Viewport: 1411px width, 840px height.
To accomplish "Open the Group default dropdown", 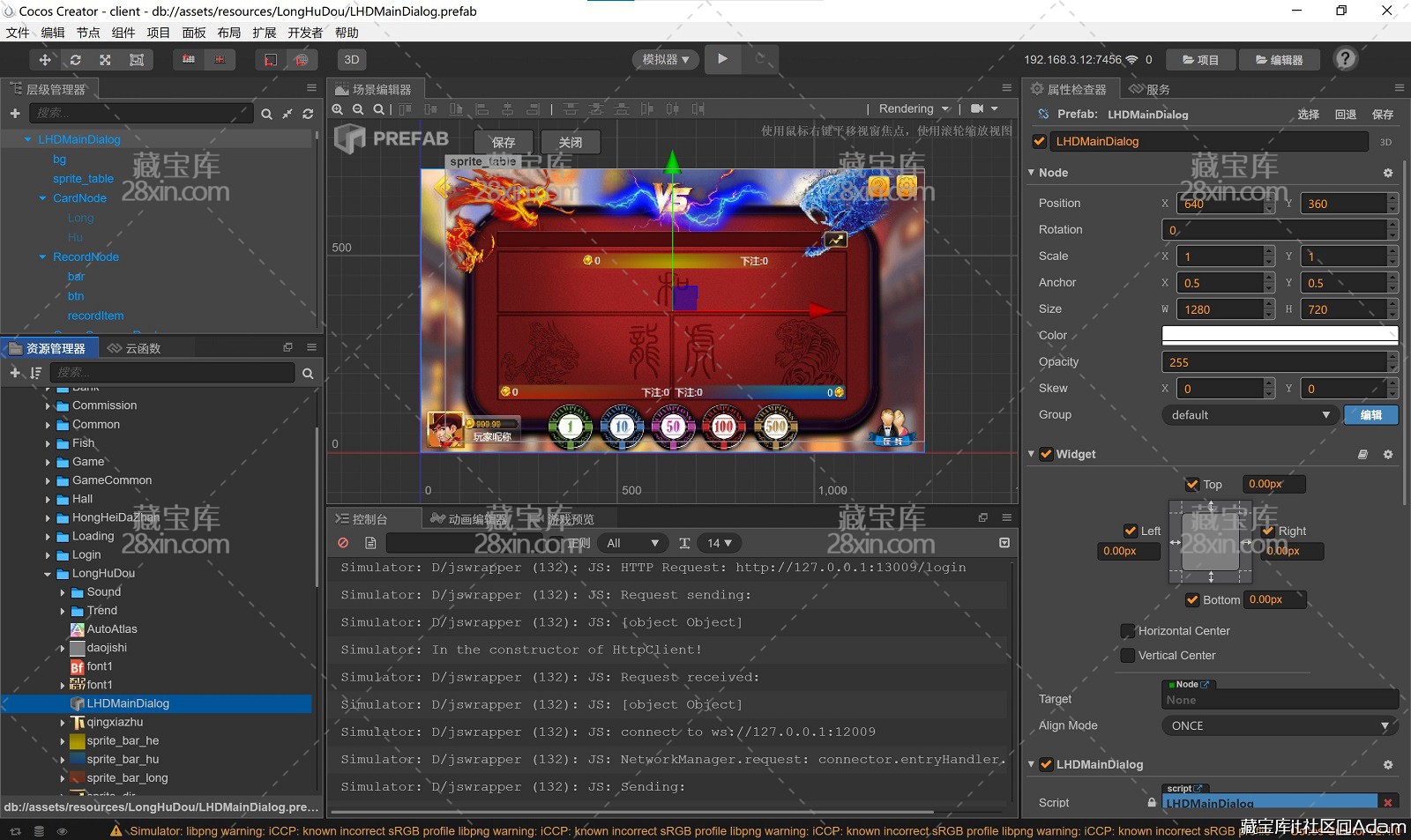I will point(1250,415).
